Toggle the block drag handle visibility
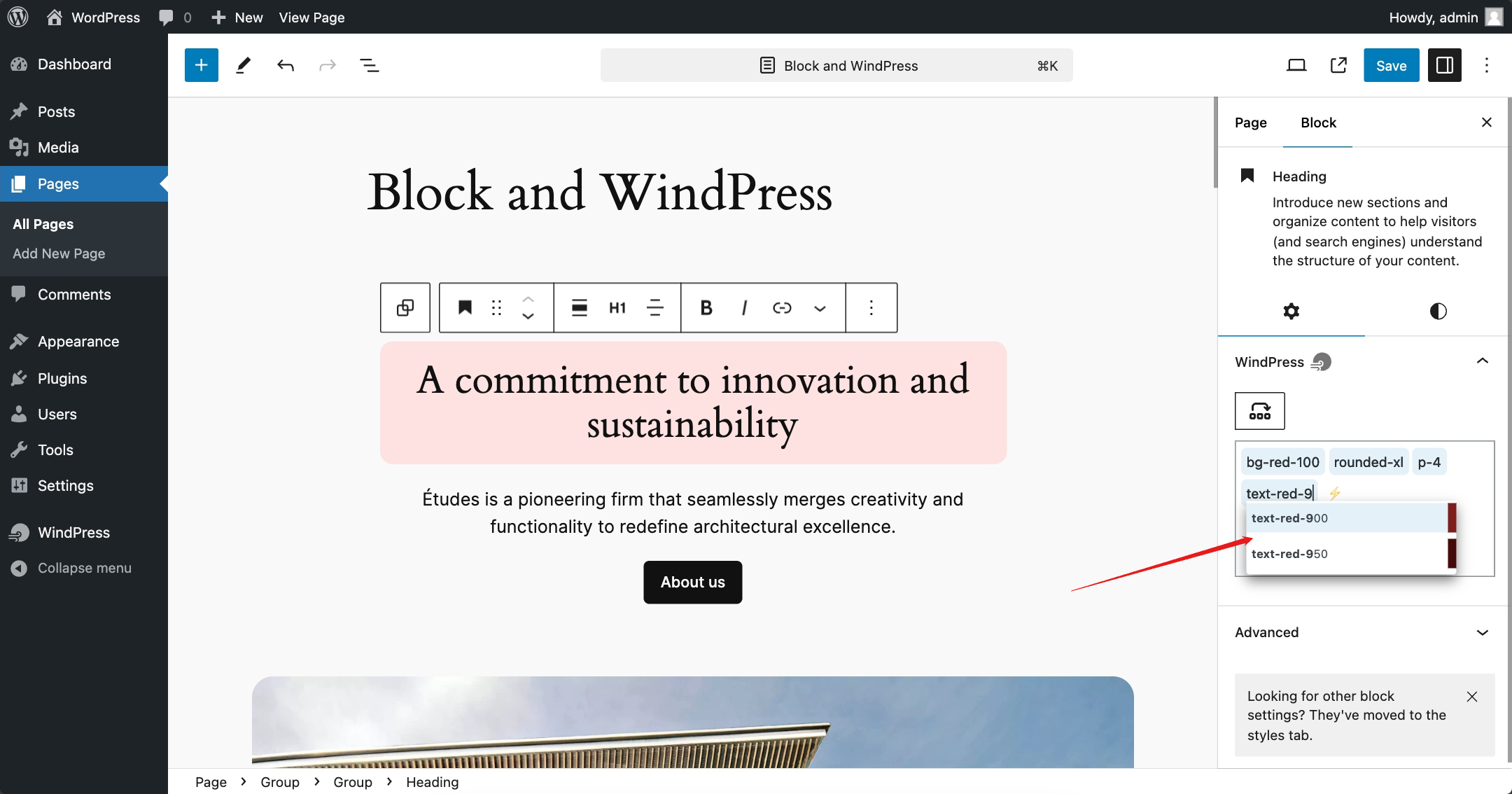Image resolution: width=1512 pixels, height=794 pixels. pos(496,307)
